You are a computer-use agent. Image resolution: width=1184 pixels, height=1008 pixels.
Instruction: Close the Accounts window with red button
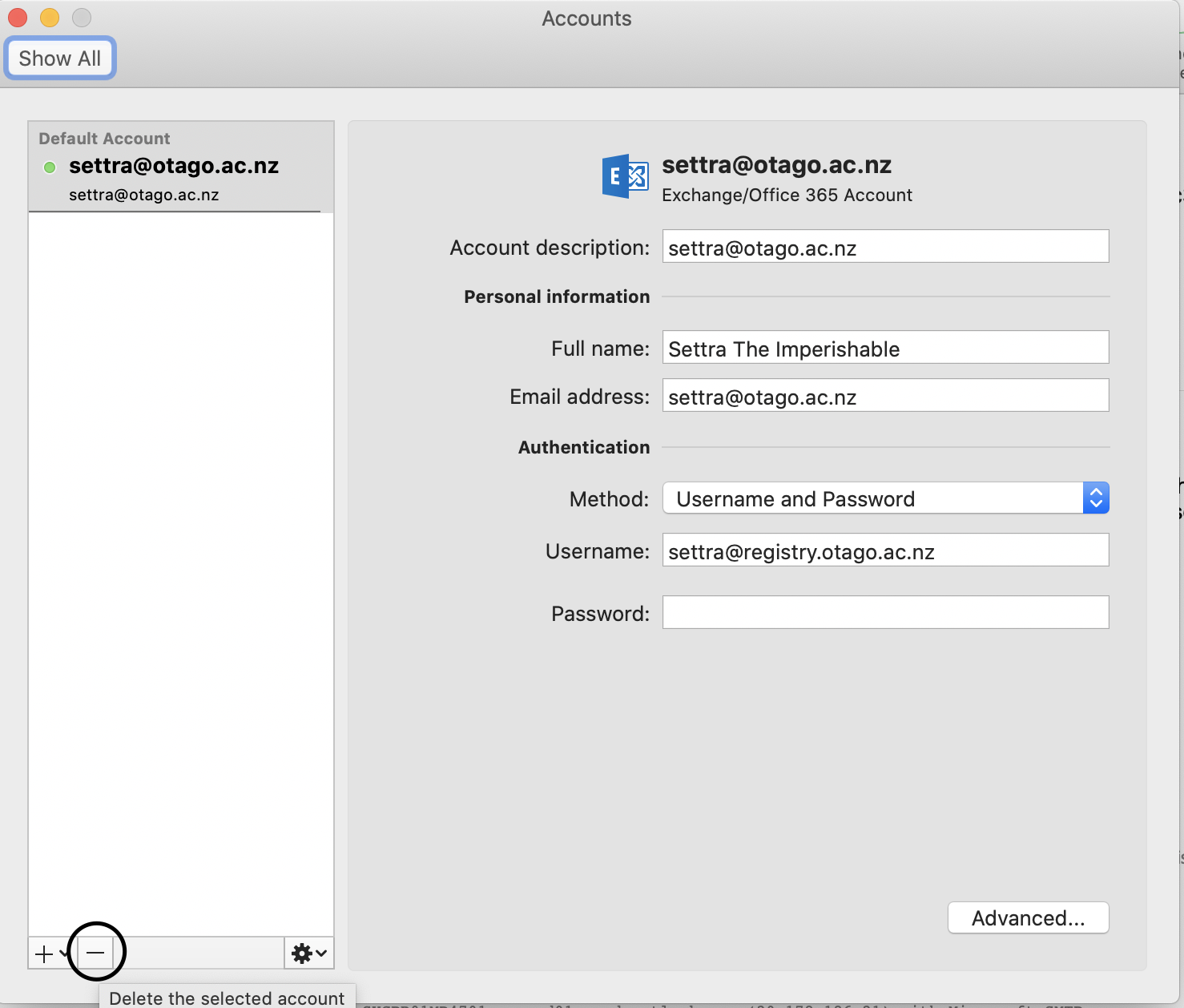click(x=18, y=18)
